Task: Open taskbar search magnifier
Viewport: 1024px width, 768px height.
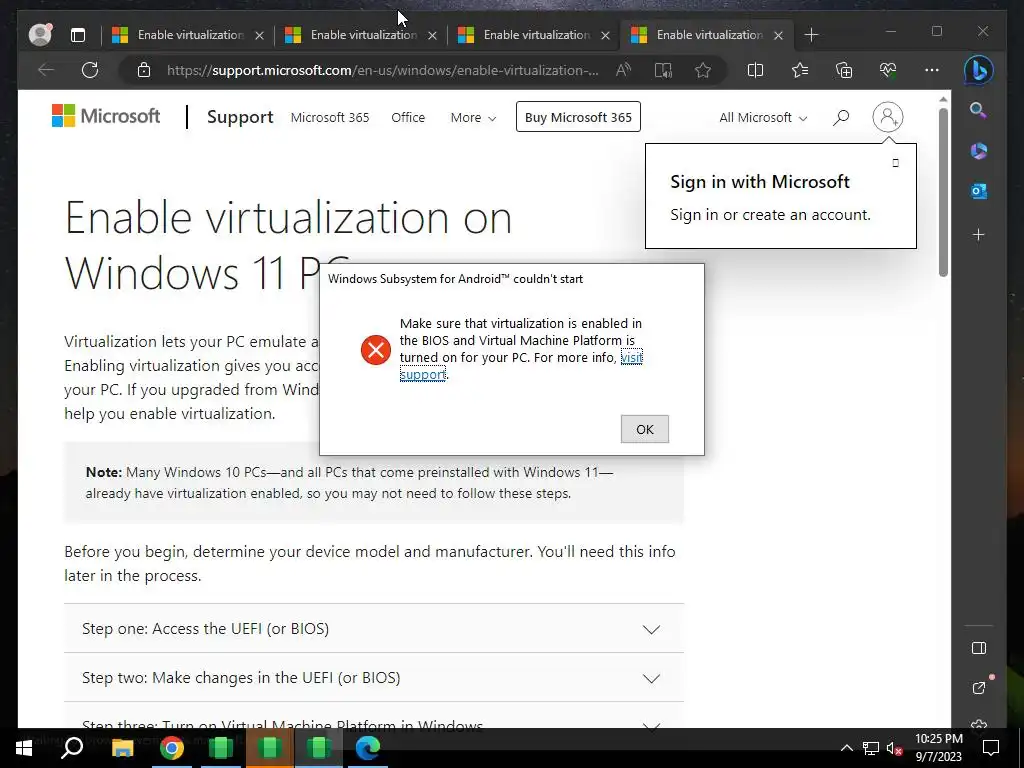Action: coord(72,747)
